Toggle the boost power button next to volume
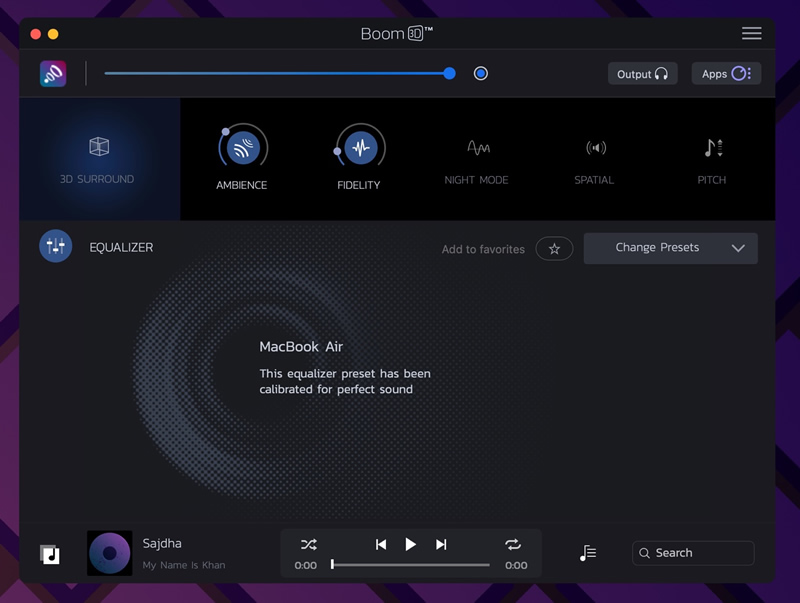 (x=481, y=73)
